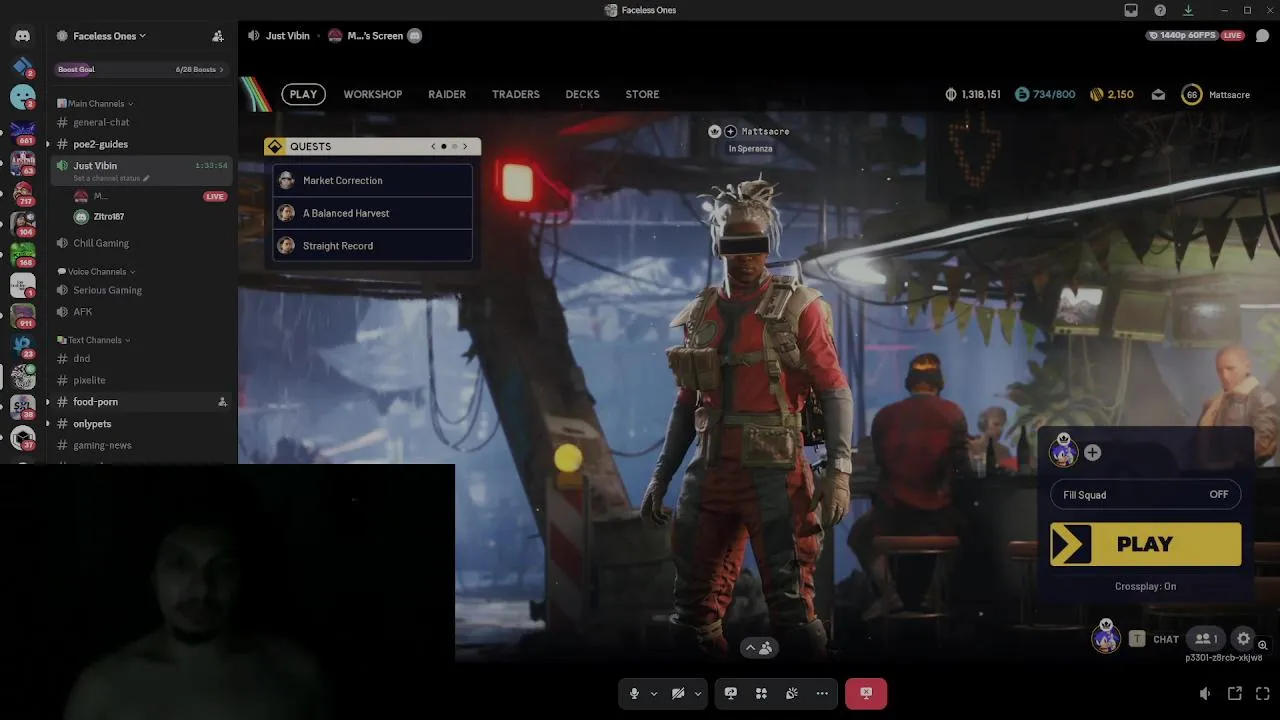This screenshot has width=1280, height=720.
Task: Open the activities apps icon in call bar
Action: tap(761, 693)
